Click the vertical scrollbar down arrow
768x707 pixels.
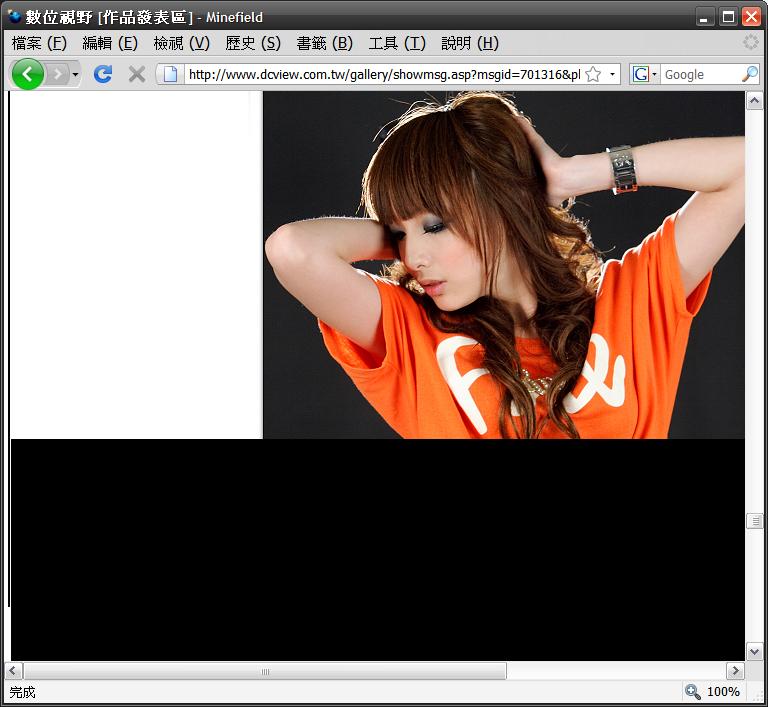(x=755, y=651)
